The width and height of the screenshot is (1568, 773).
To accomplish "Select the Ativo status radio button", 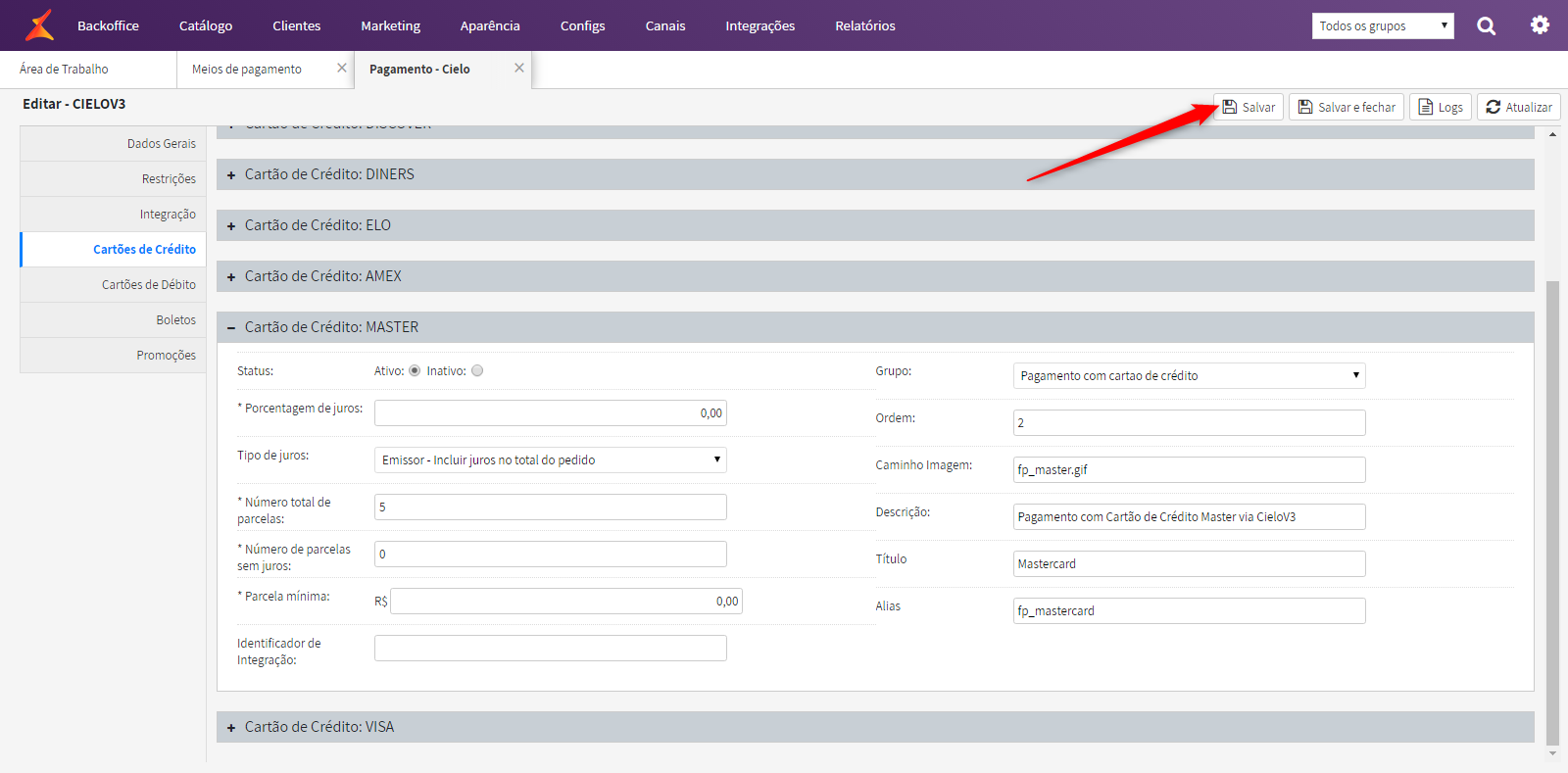I will pyautogui.click(x=415, y=370).
